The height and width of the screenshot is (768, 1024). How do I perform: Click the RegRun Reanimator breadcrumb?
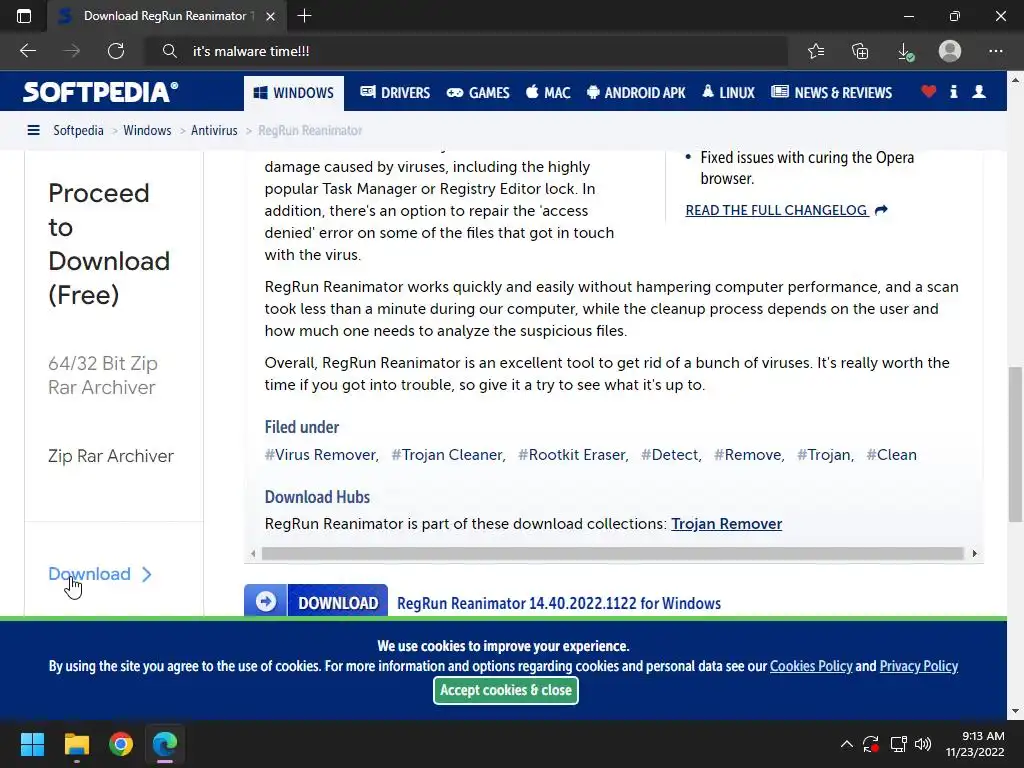[310, 130]
